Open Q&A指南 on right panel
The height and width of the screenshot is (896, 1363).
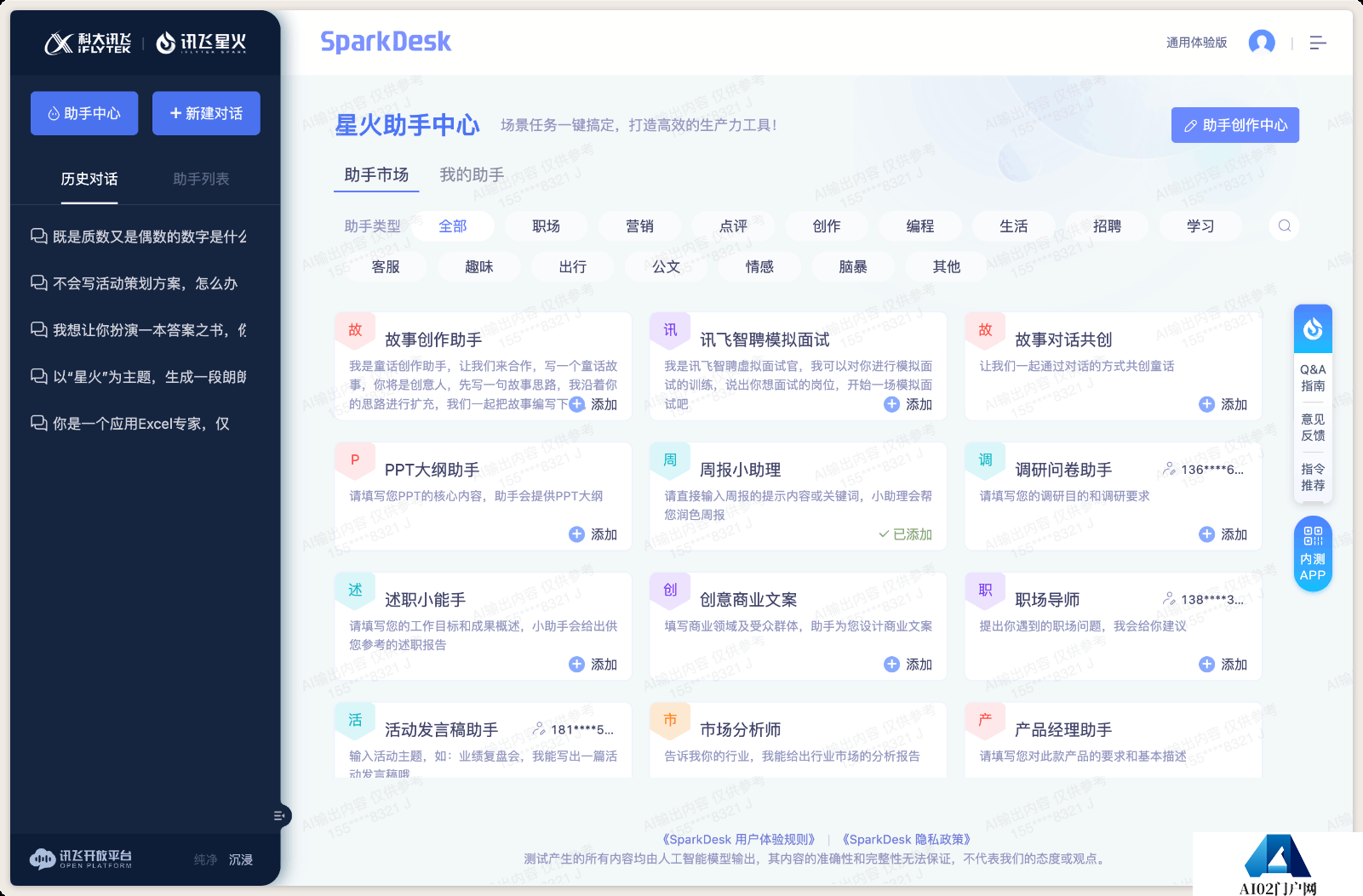click(x=1313, y=378)
